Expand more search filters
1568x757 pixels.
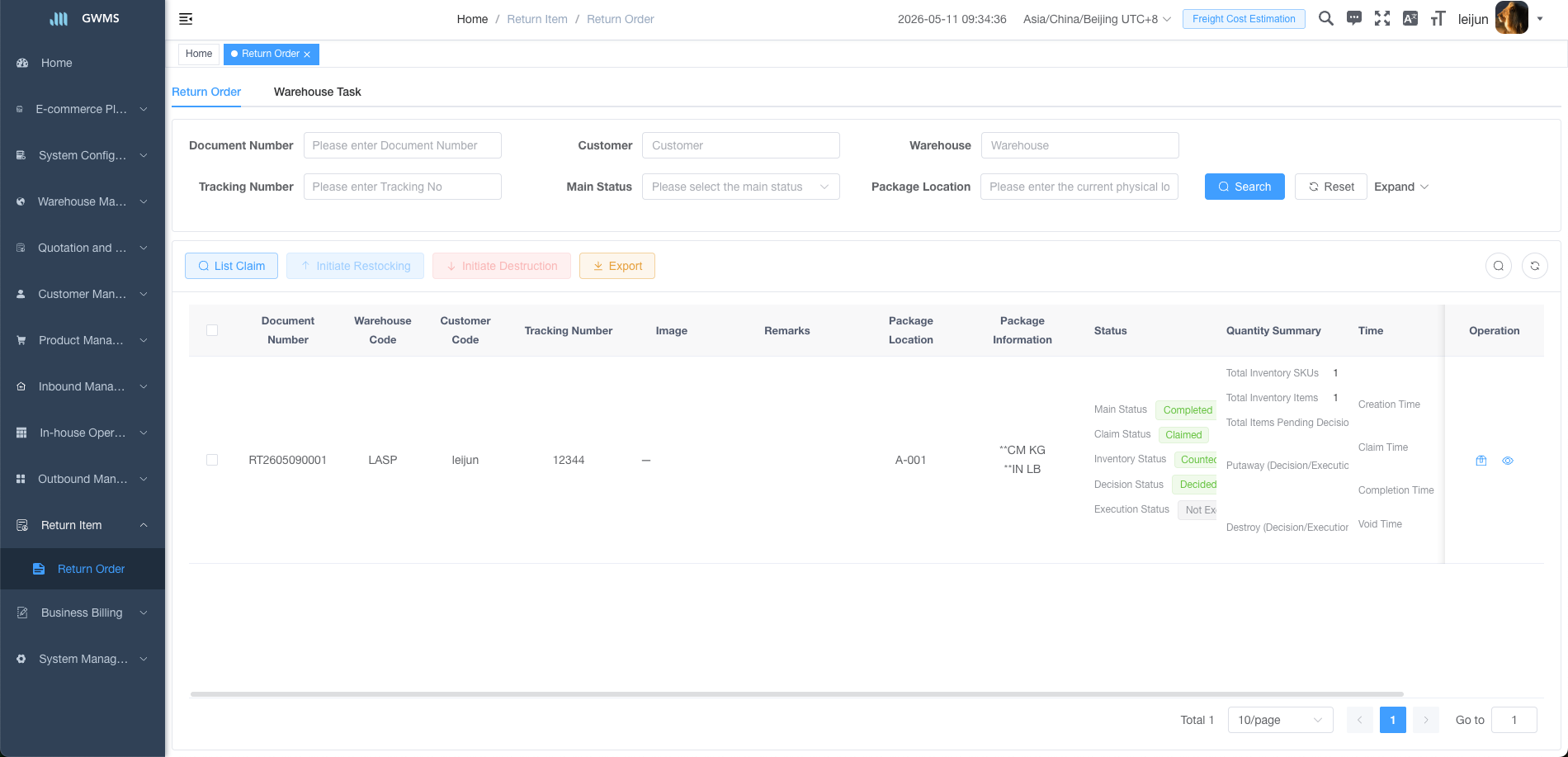[x=1401, y=187]
